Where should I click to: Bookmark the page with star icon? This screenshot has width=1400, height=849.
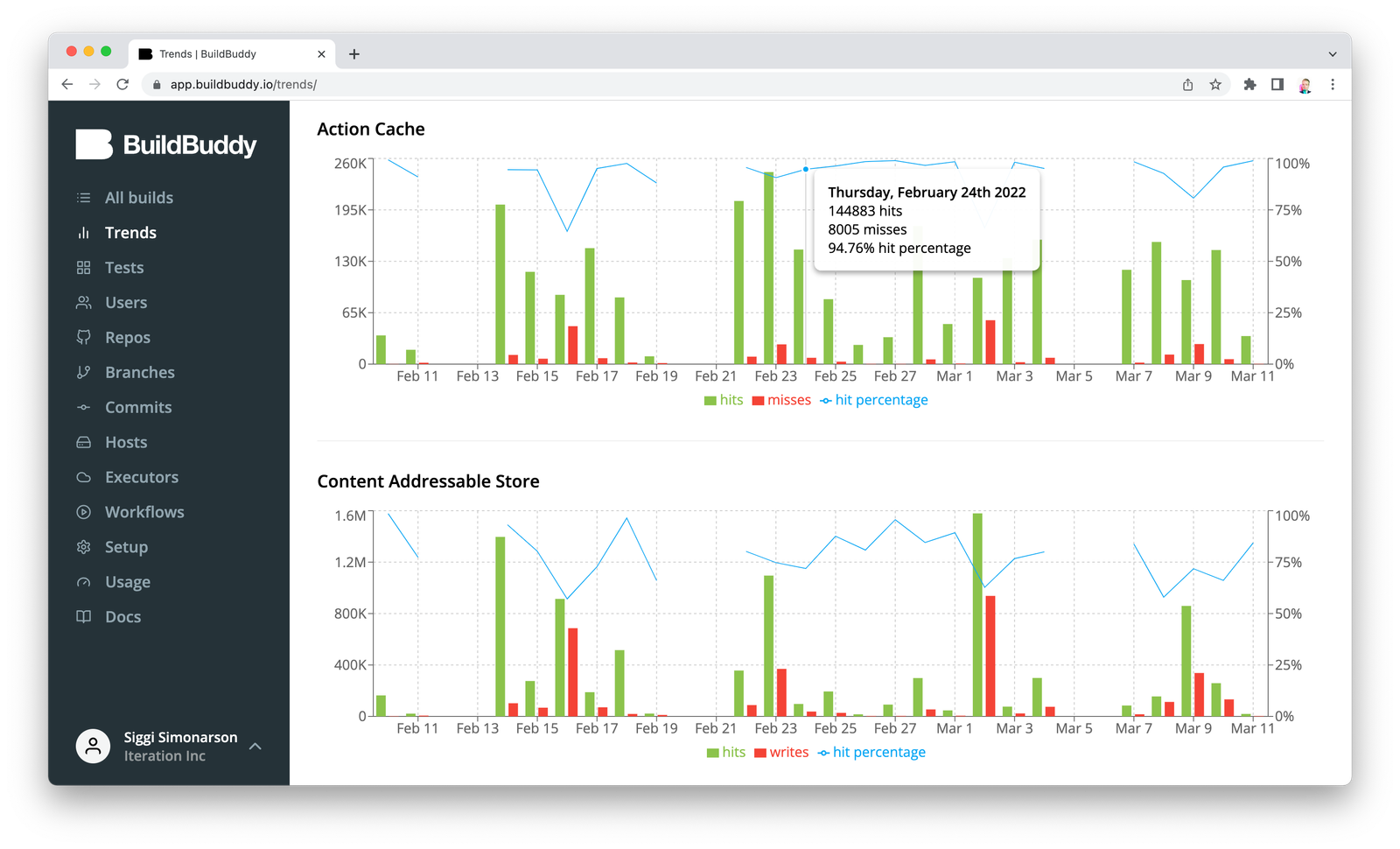click(x=1215, y=85)
